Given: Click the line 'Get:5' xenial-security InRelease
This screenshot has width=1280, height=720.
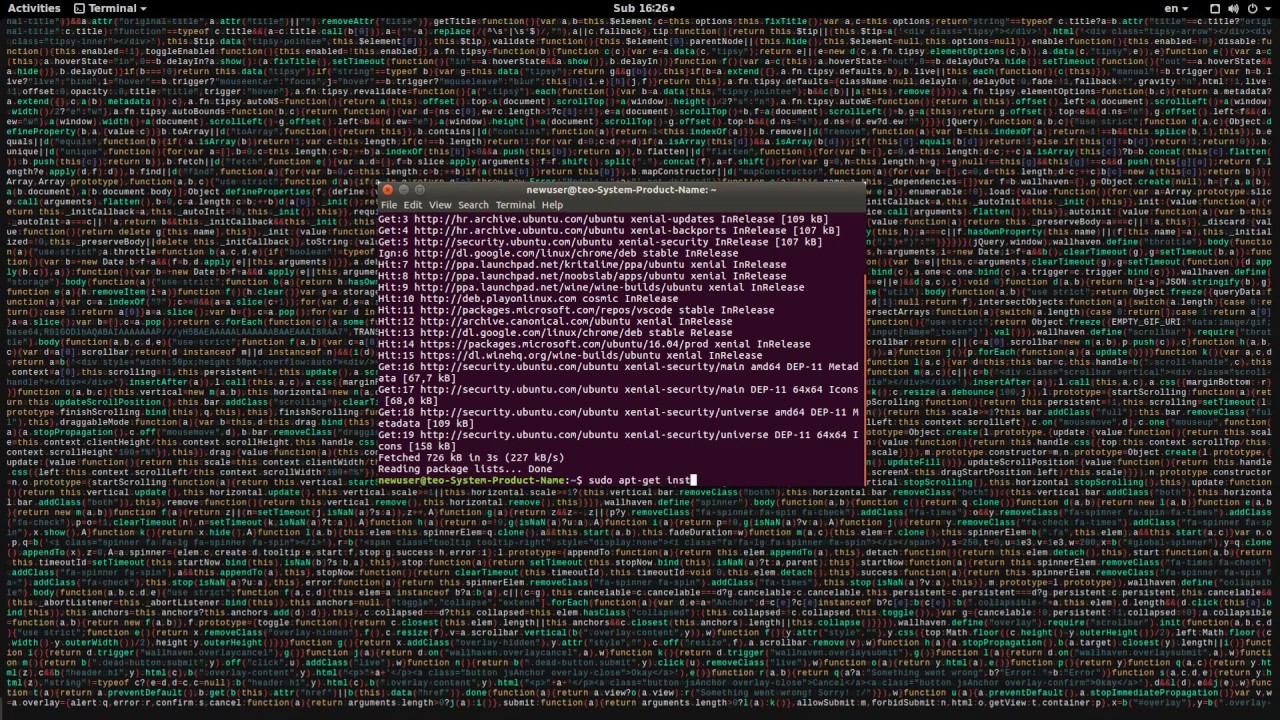Looking at the screenshot, I should (600, 242).
